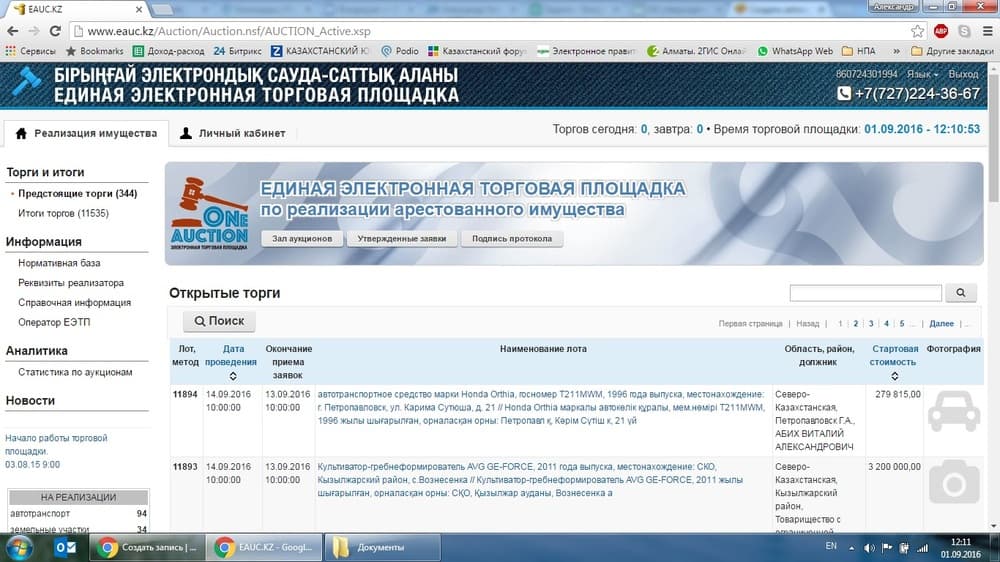Go to page 5 of results
Screen dimensions: 1000x562
point(902,323)
